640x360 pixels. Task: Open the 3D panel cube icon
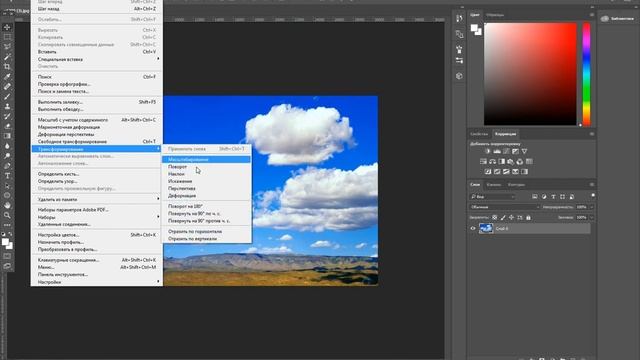(459, 76)
